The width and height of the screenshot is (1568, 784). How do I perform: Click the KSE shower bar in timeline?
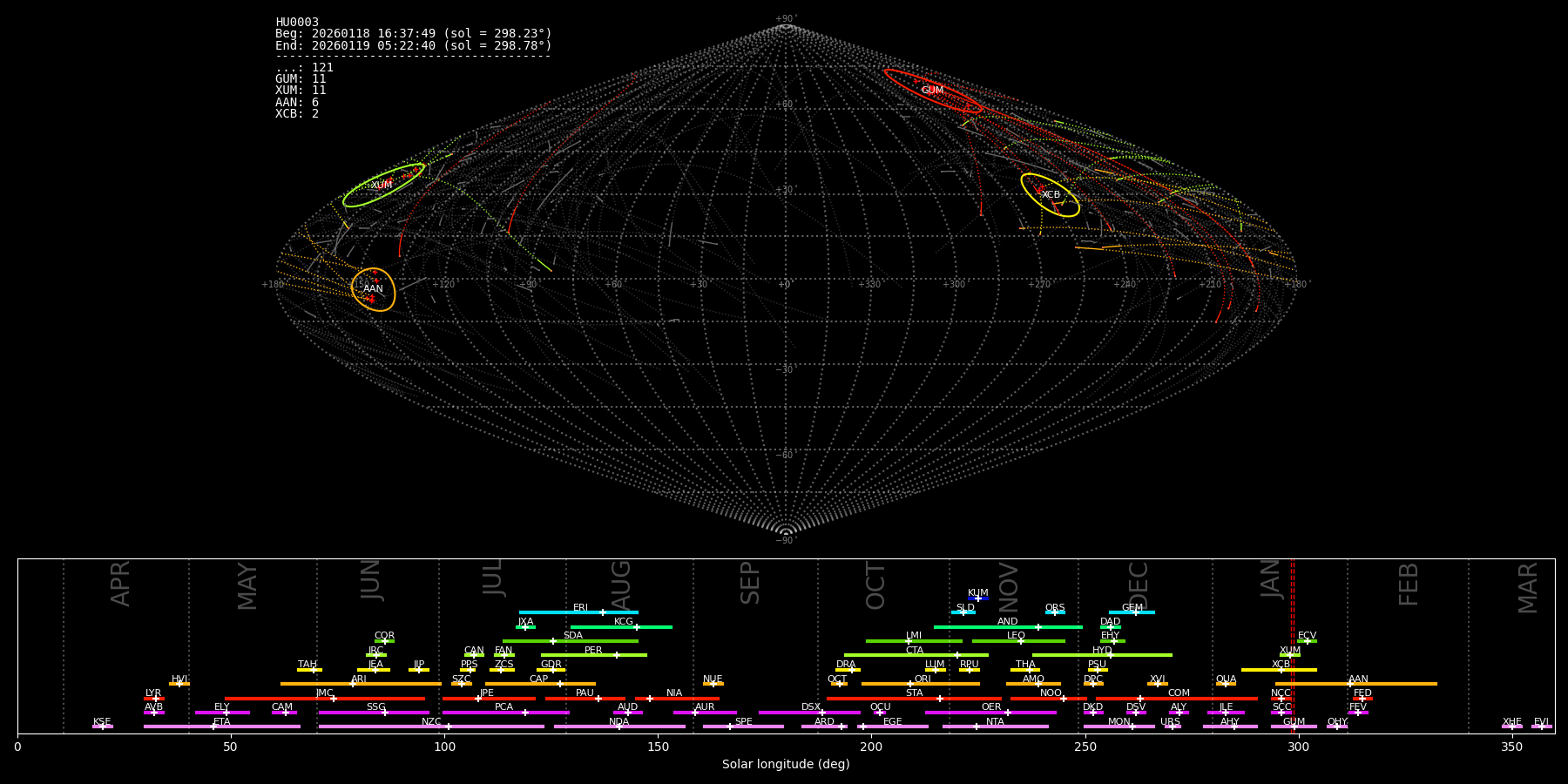(103, 727)
